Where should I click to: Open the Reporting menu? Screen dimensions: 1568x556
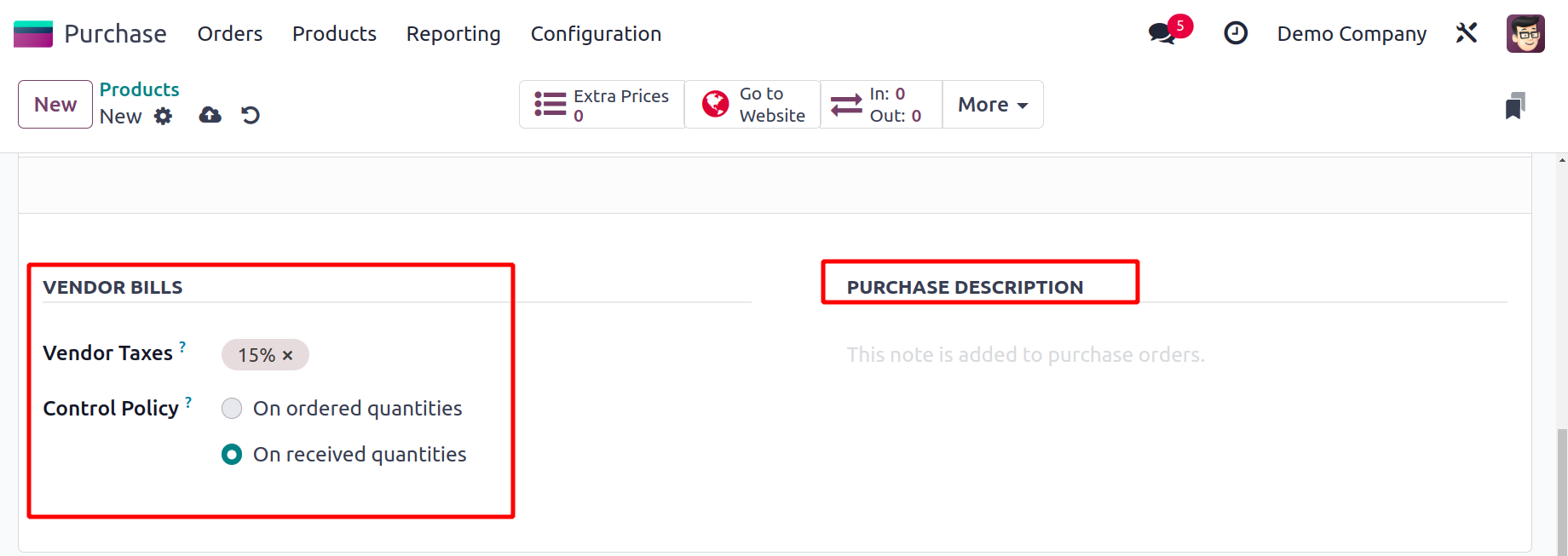click(453, 34)
